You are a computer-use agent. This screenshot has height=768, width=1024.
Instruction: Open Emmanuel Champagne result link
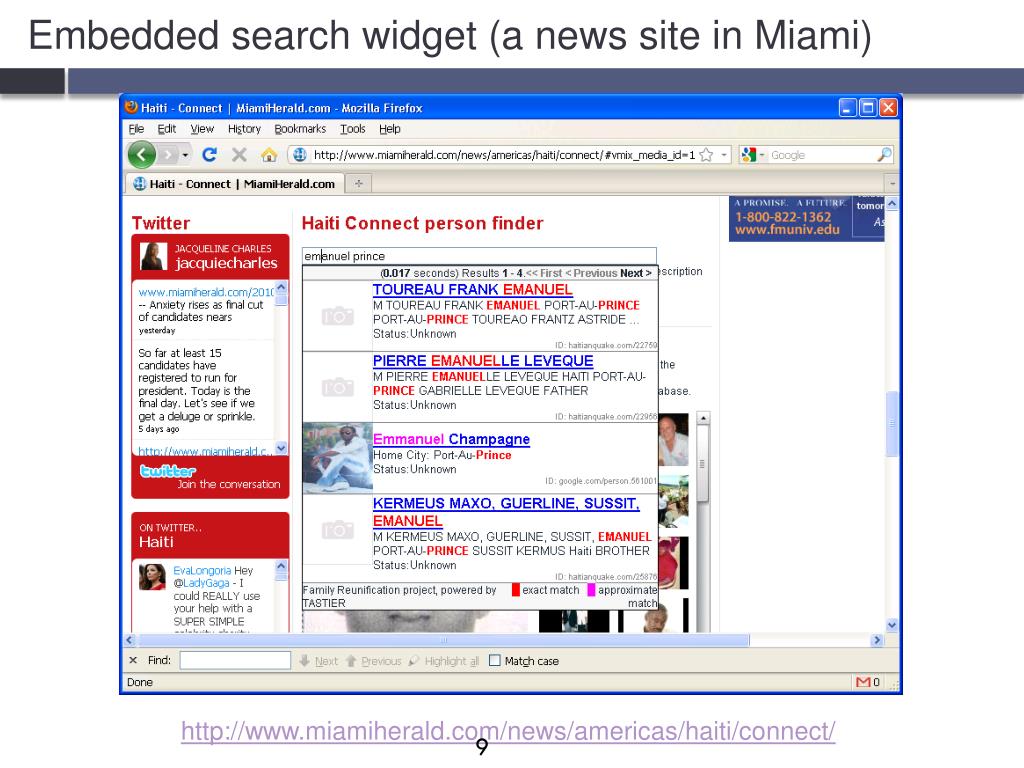[451, 439]
